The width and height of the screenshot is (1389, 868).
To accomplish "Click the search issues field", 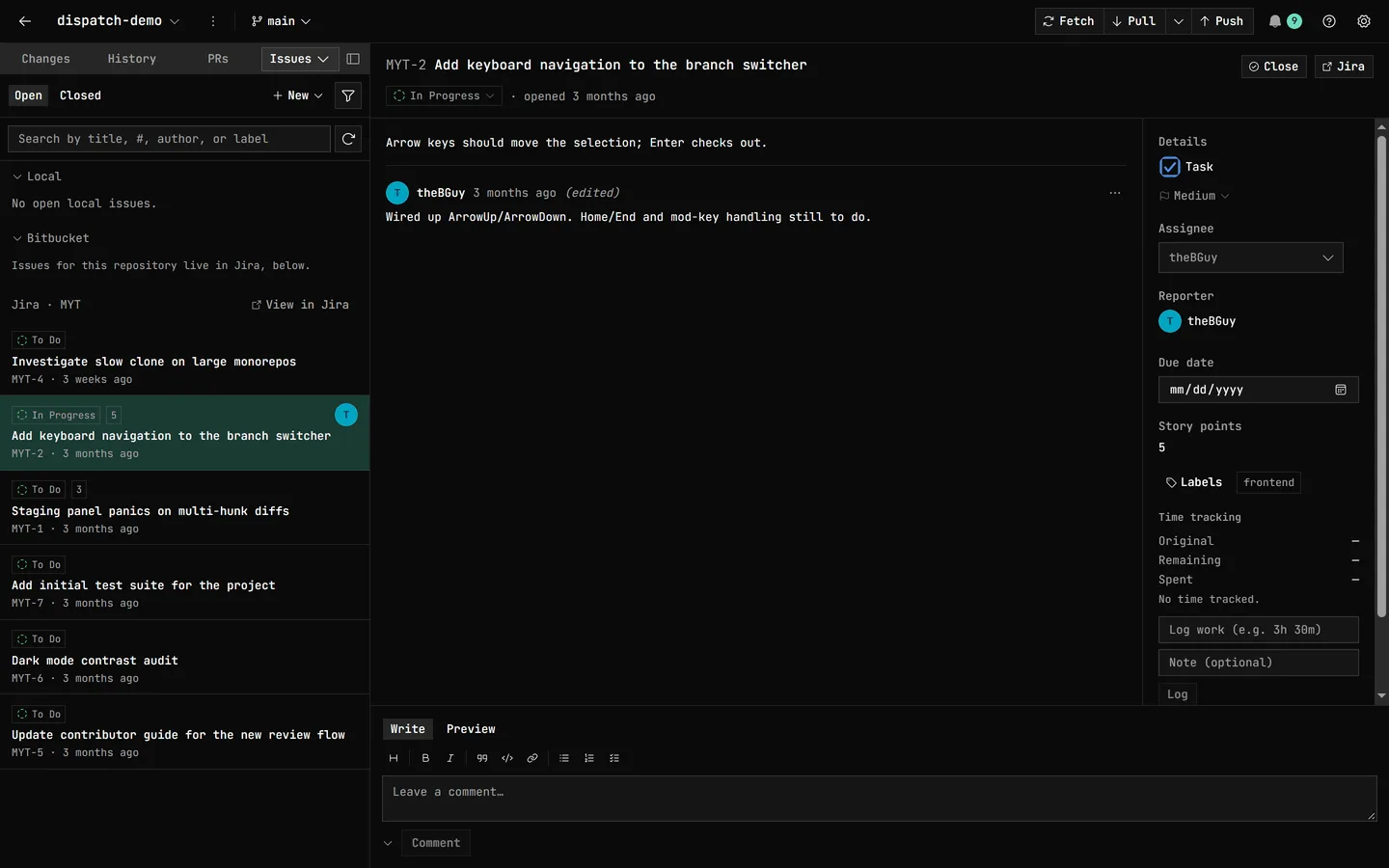I will 170,139.
